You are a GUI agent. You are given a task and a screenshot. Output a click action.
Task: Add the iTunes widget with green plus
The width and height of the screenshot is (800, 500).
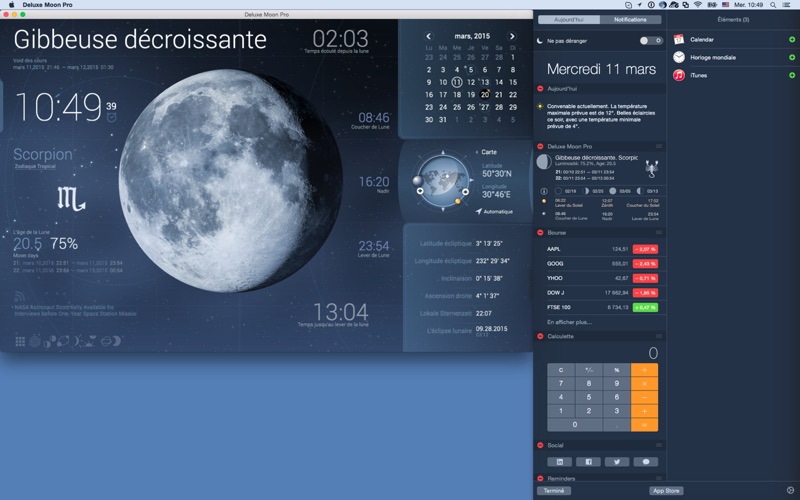792,76
